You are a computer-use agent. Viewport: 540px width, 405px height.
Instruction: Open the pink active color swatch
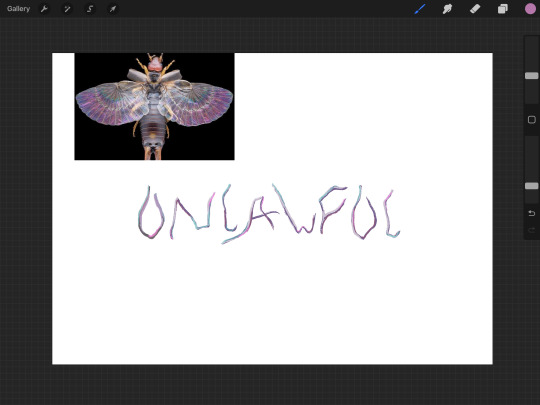click(x=530, y=9)
